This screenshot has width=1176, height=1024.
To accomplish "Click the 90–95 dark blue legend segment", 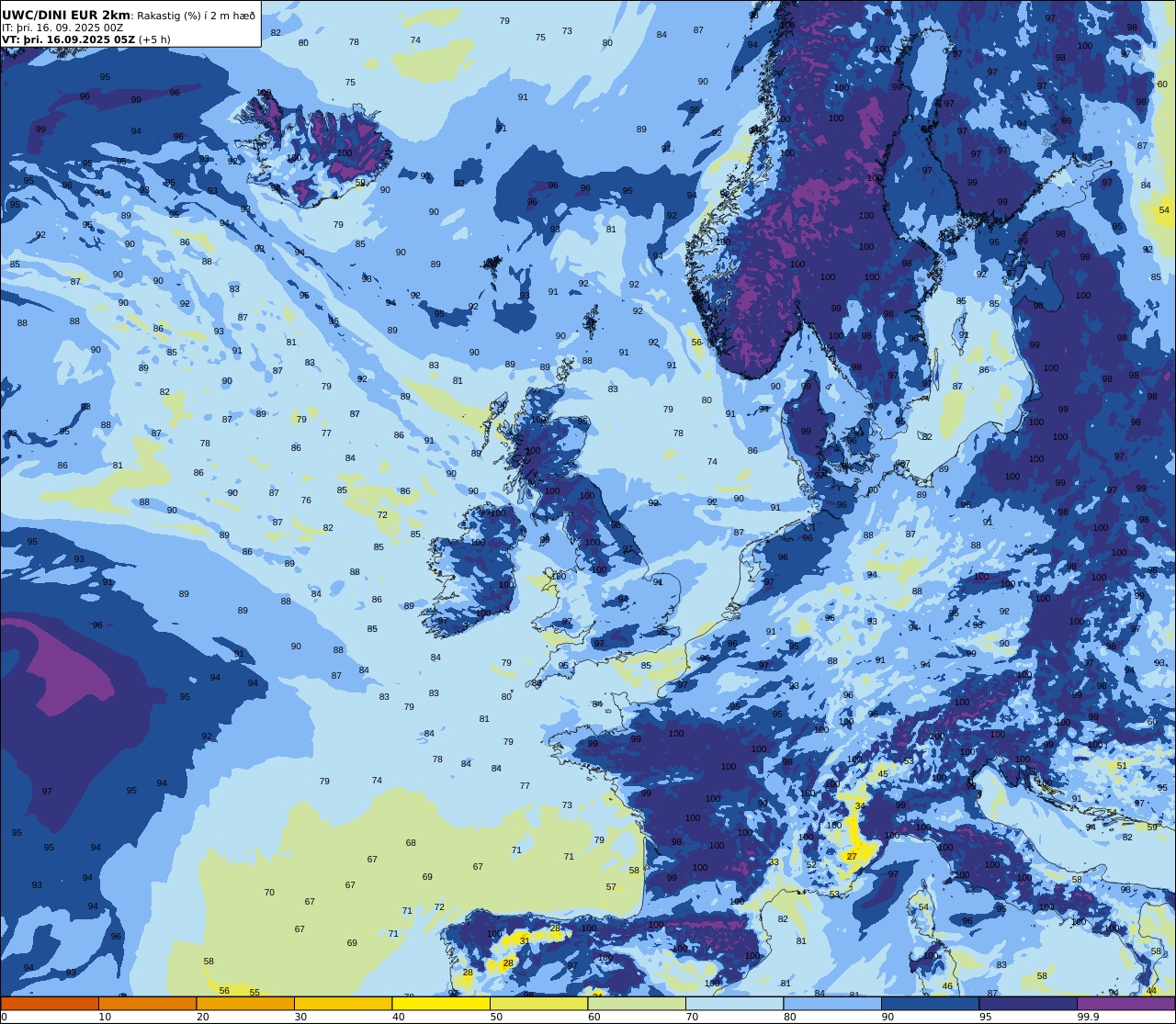I will (930, 1004).
